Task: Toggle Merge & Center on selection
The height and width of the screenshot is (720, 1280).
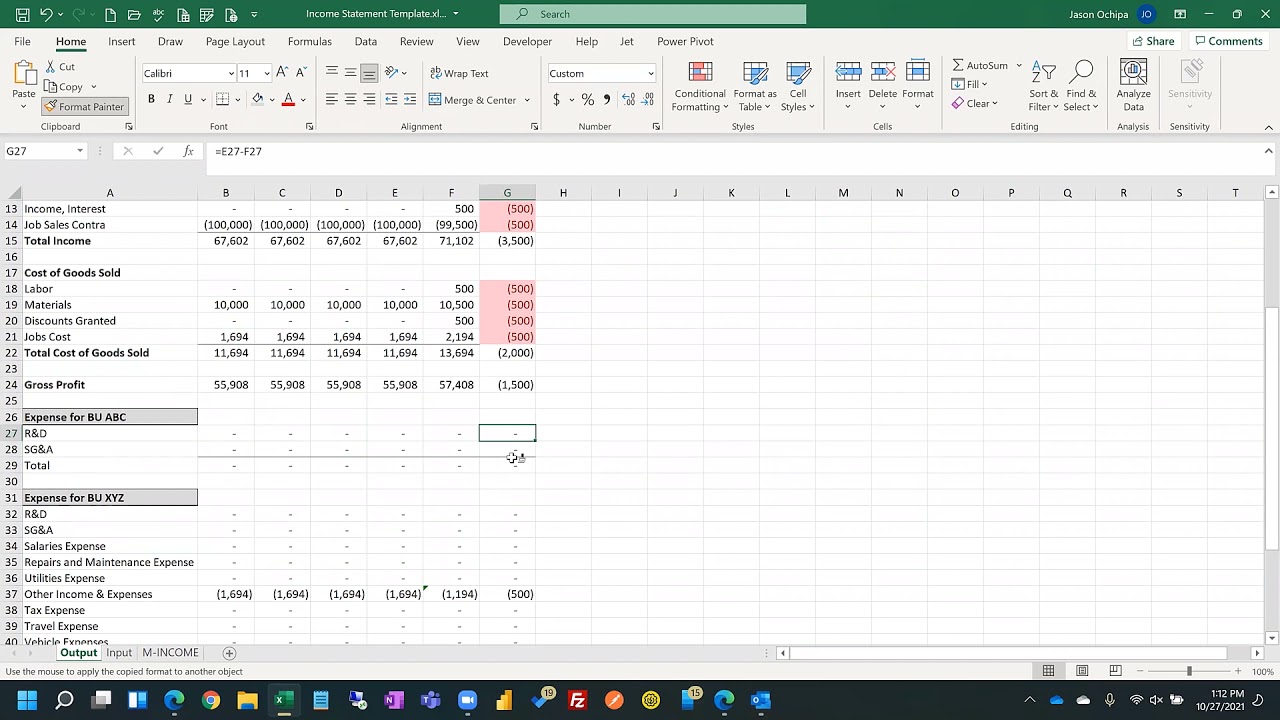Action: coord(473,99)
